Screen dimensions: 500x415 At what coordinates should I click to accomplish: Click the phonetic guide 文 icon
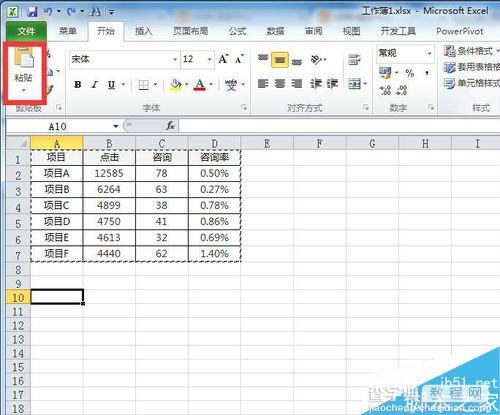tap(231, 85)
